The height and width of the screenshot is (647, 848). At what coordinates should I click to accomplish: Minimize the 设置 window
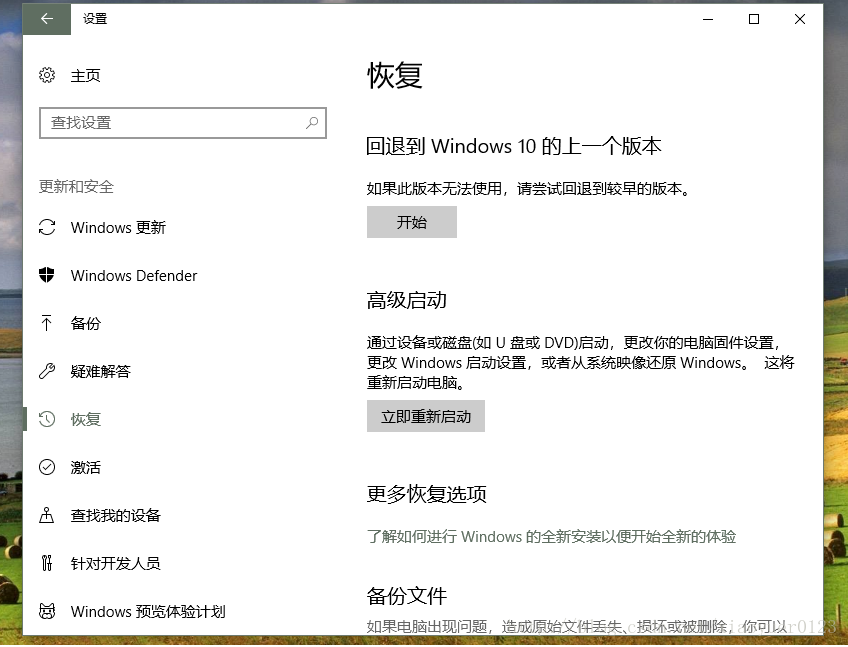[708, 19]
